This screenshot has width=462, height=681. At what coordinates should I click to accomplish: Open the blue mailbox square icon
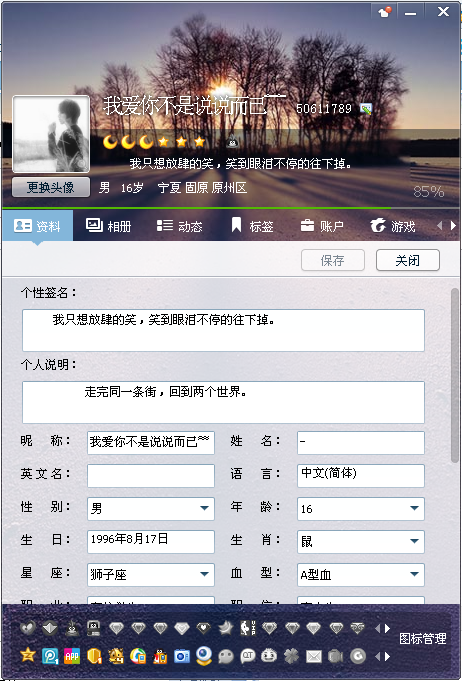click(x=182, y=656)
